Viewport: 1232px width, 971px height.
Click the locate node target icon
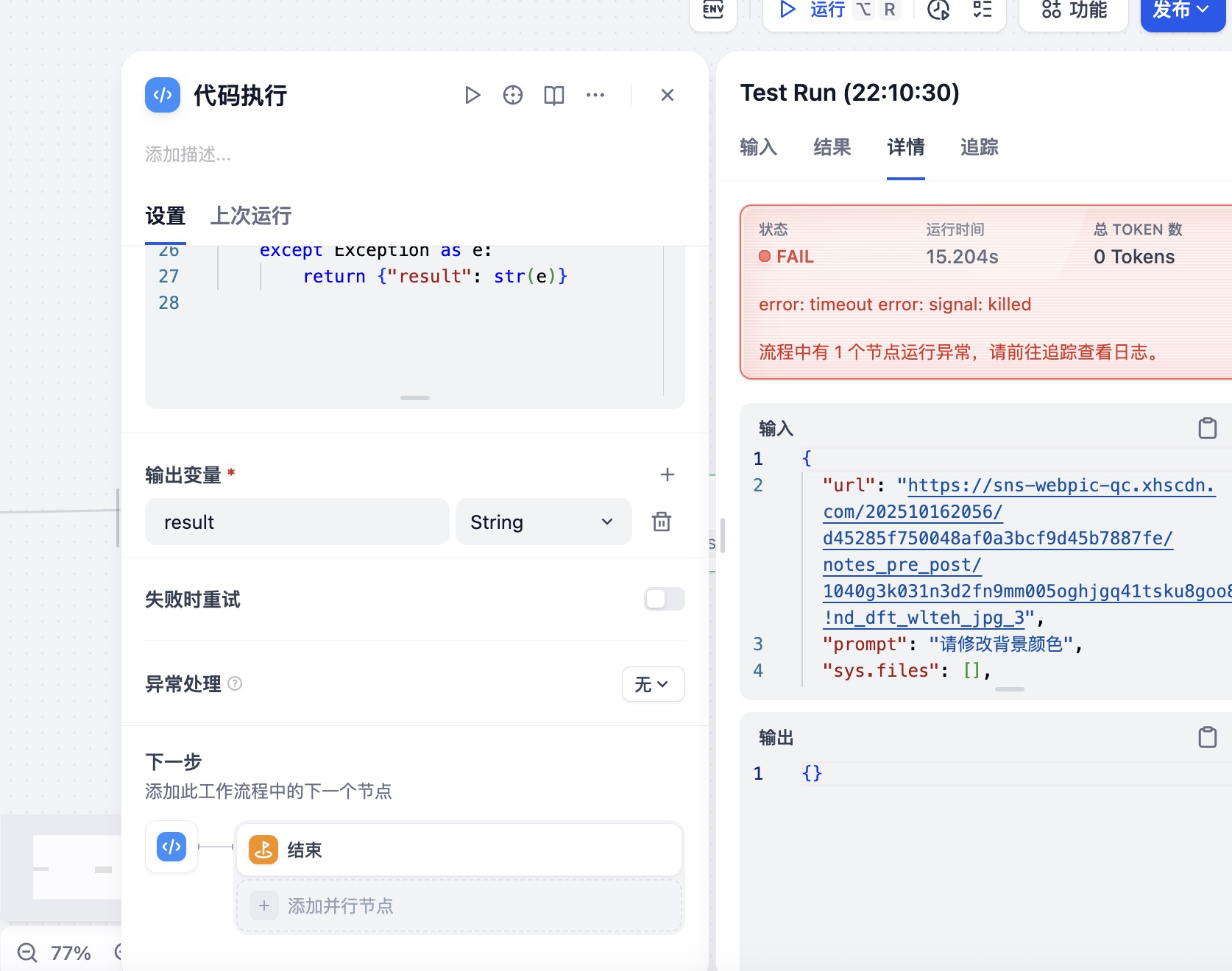(x=513, y=95)
